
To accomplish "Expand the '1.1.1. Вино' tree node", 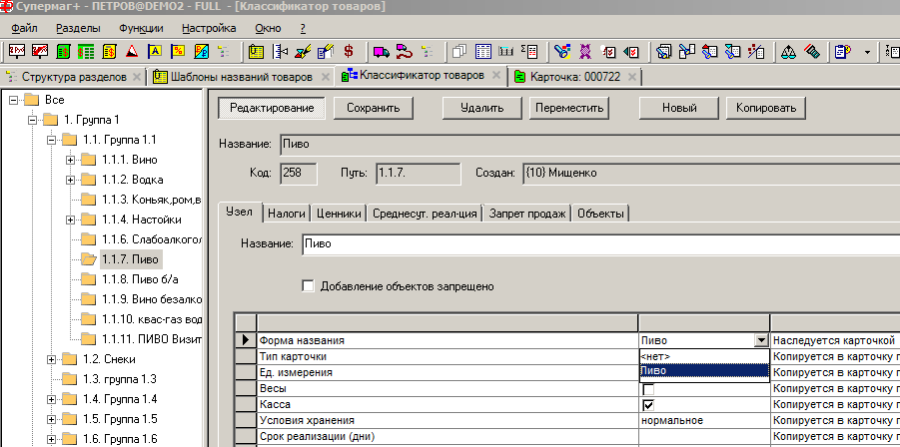I will tap(71, 160).
